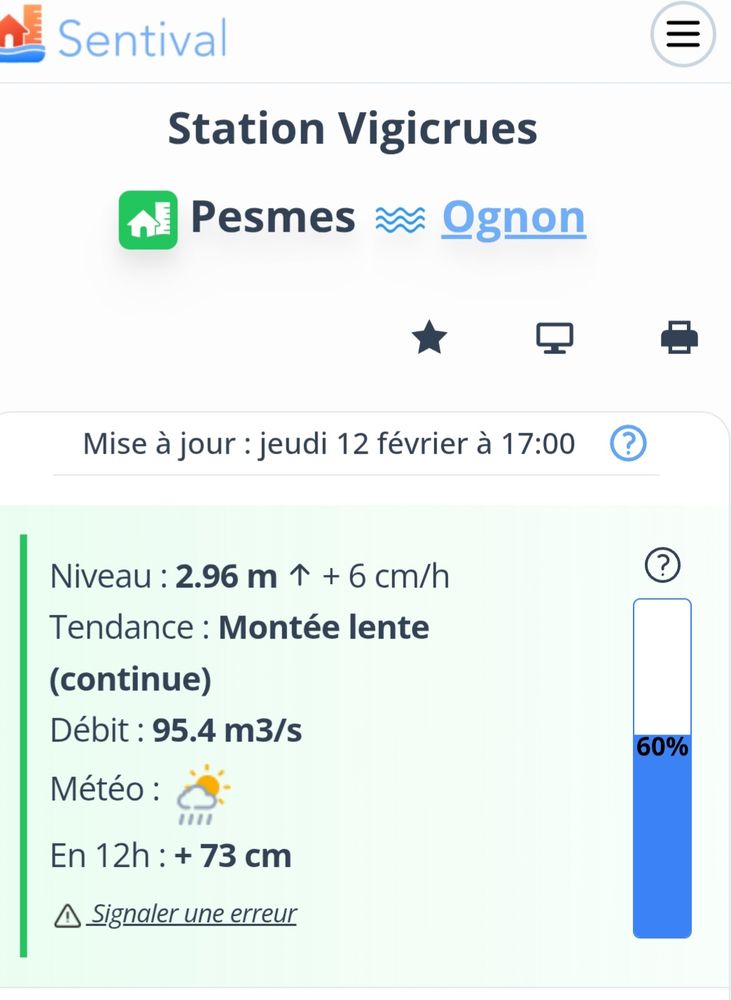Screen dimensions: 731x1000
Task: Open the monitor display view icon
Action: coord(554,339)
